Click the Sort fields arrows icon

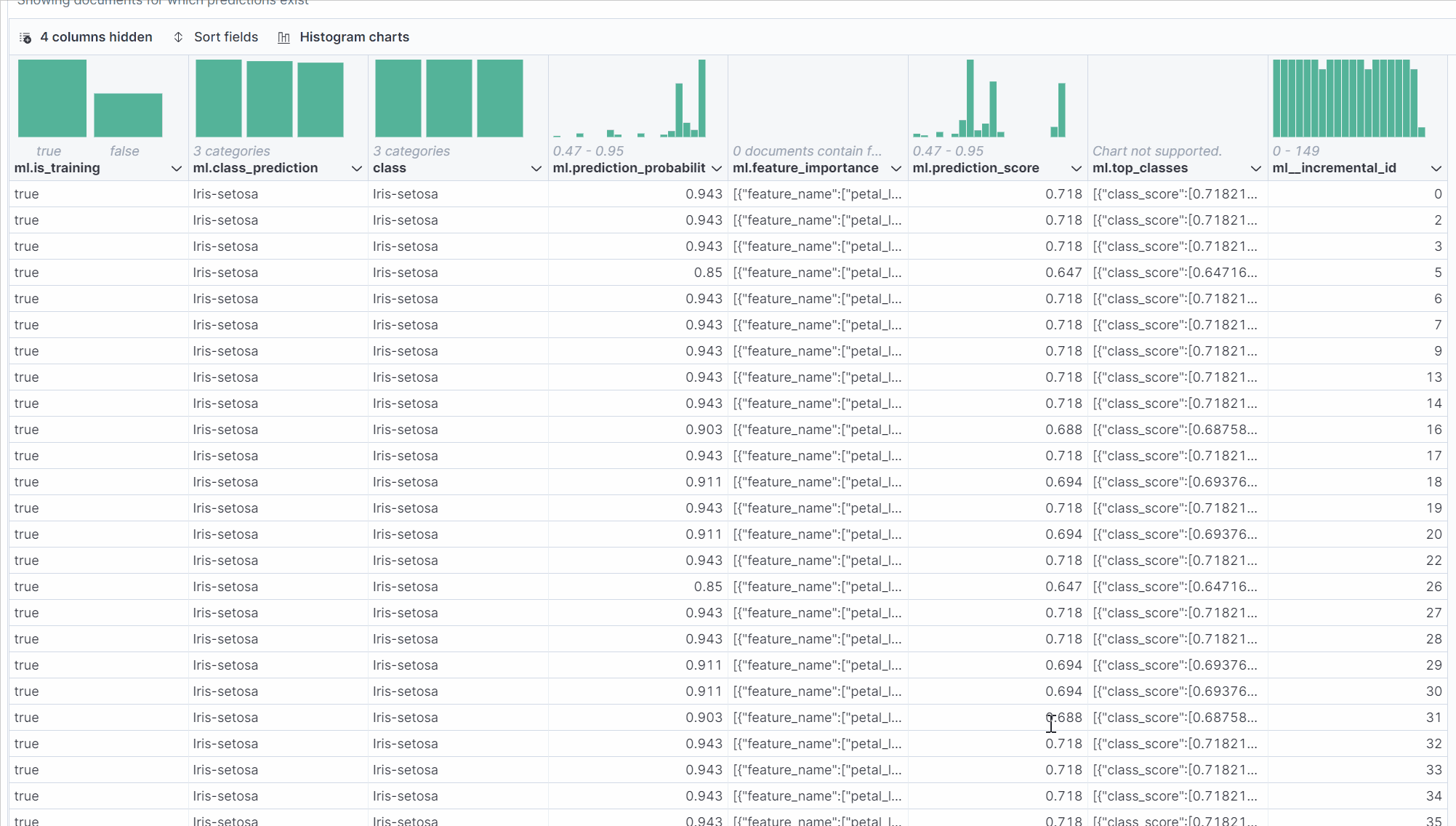click(x=178, y=37)
